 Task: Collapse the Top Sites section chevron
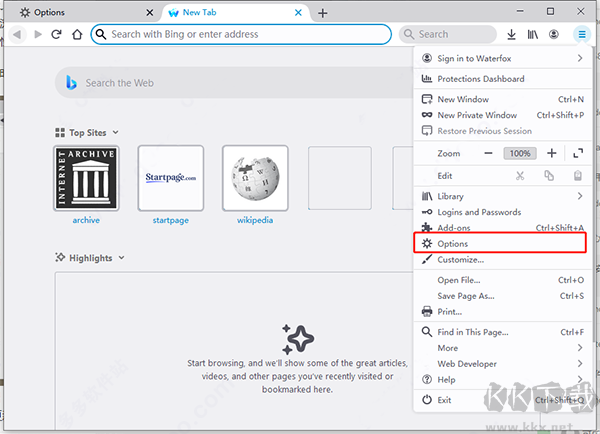[116, 132]
